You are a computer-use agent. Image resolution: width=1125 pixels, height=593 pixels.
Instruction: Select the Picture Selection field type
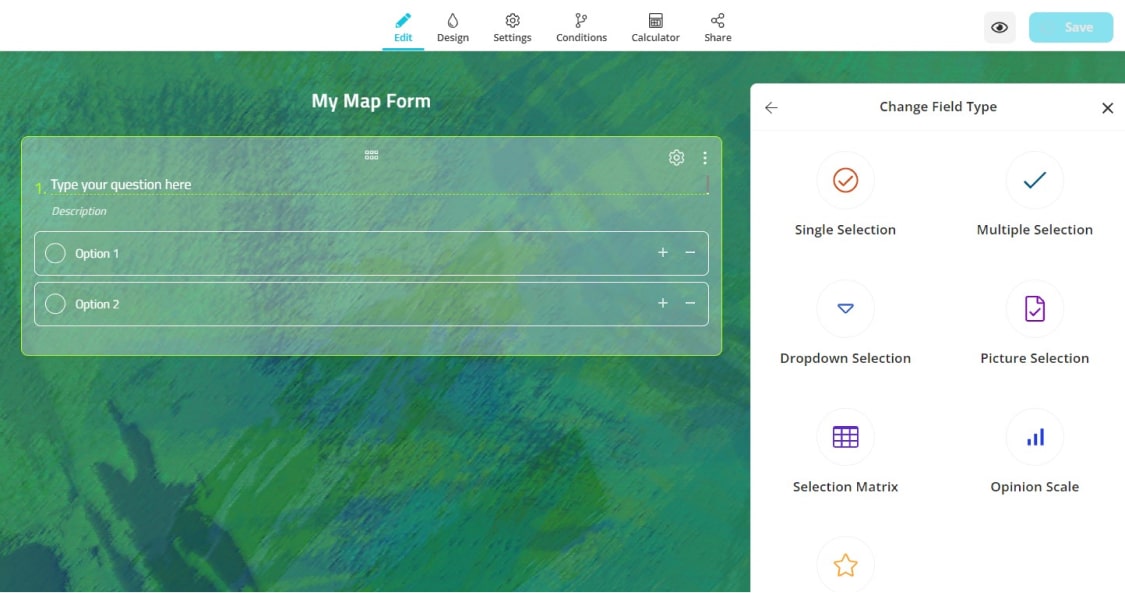[x=1034, y=310]
